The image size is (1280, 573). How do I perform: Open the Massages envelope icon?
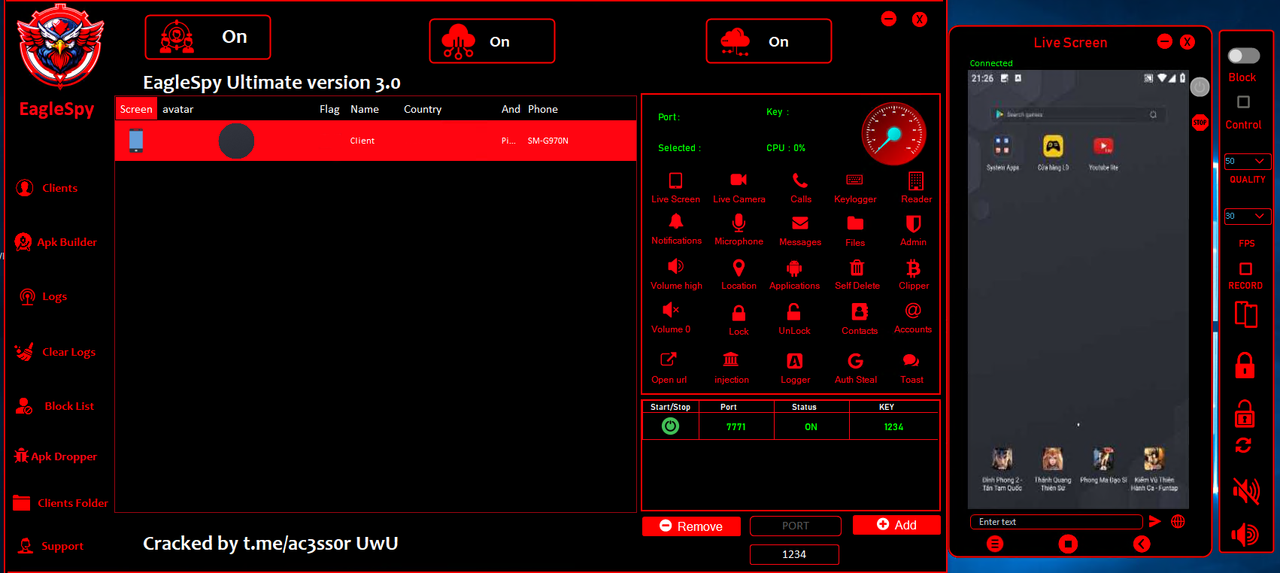(x=800, y=224)
